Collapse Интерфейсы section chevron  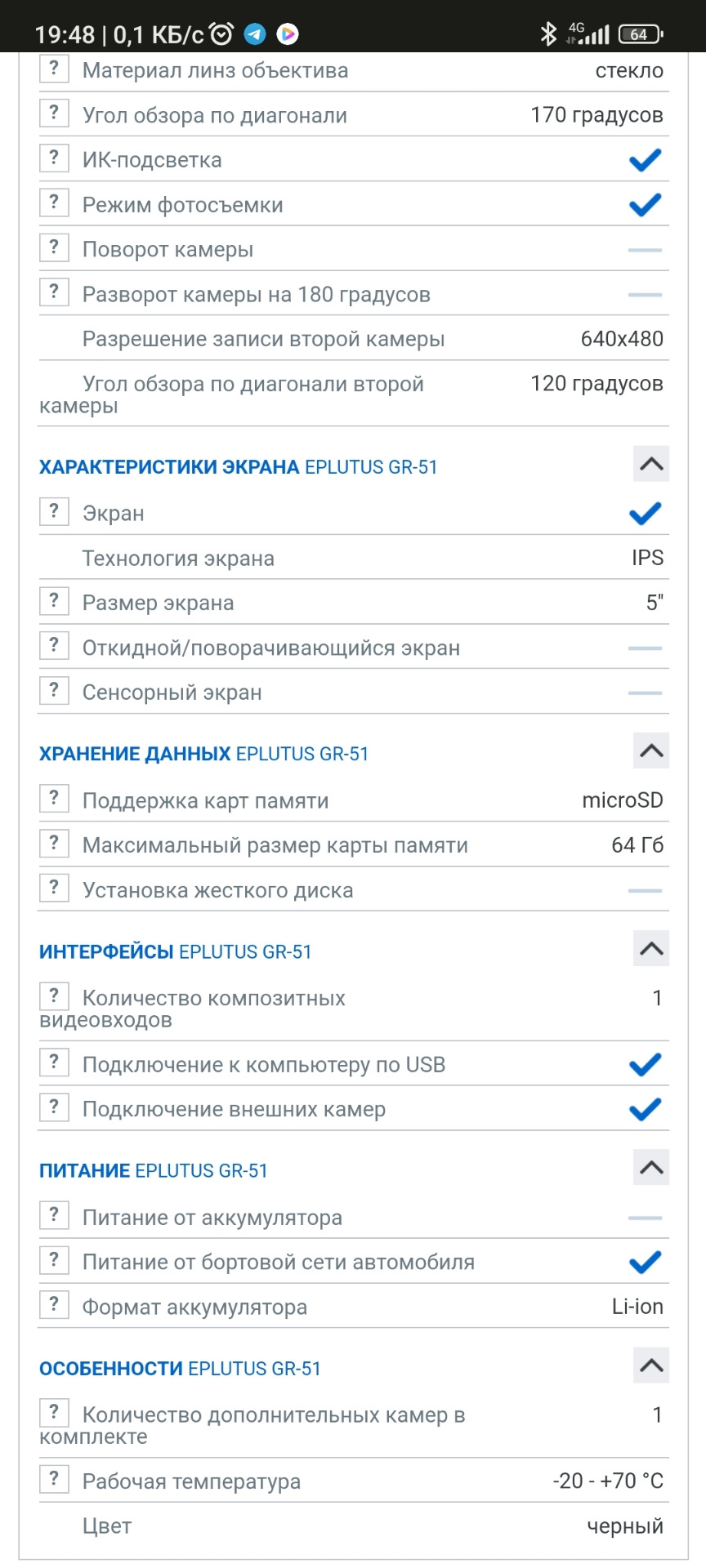pyautogui.click(x=651, y=948)
